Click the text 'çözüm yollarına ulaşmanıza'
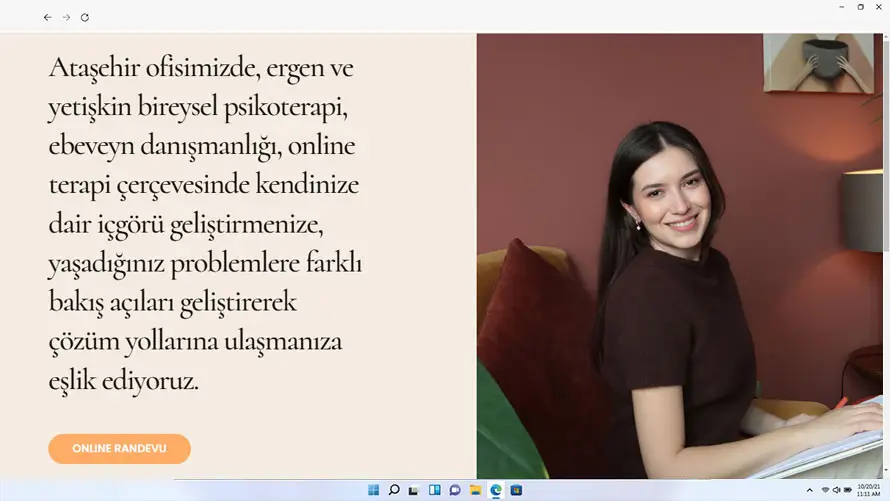The width and height of the screenshot is (890, 501). point(196,342)
